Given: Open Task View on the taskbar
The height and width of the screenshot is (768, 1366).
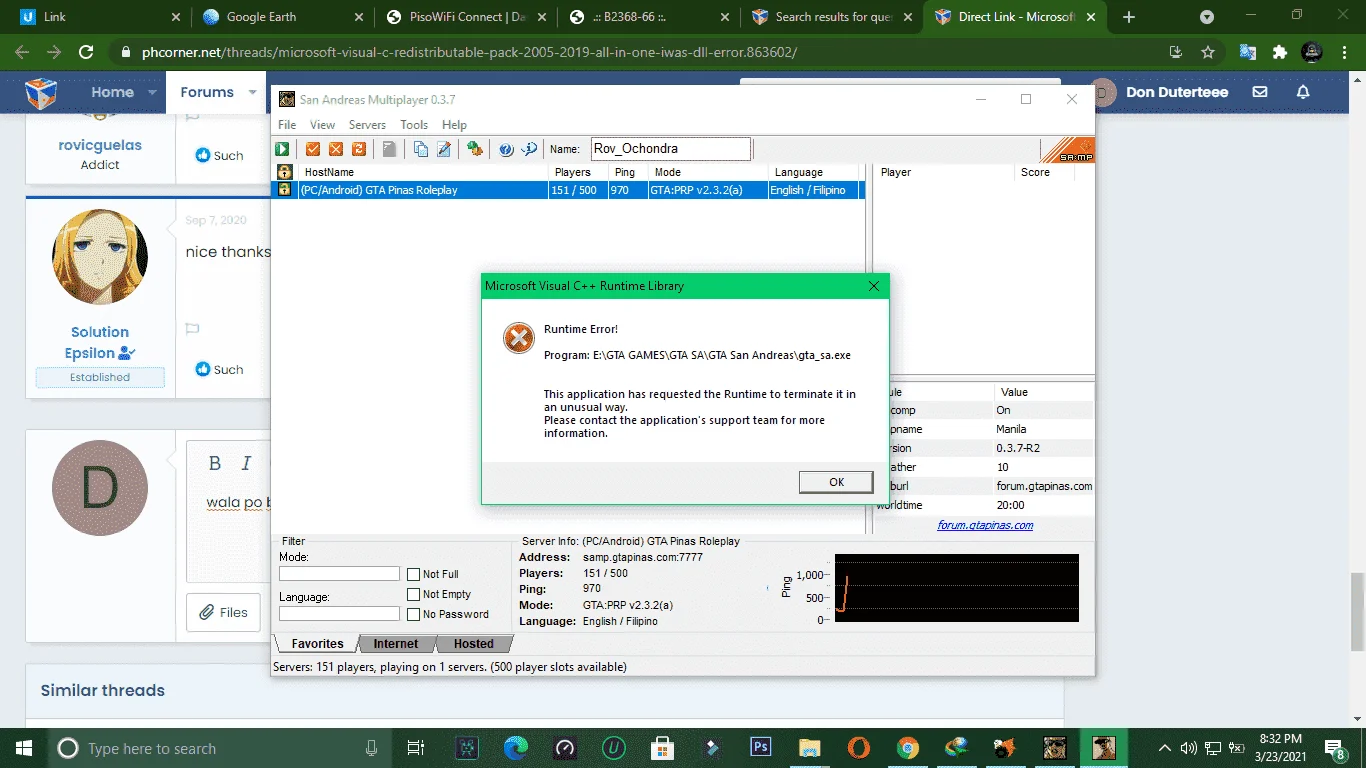Looking at the screenshot, I should coord(416,747).
